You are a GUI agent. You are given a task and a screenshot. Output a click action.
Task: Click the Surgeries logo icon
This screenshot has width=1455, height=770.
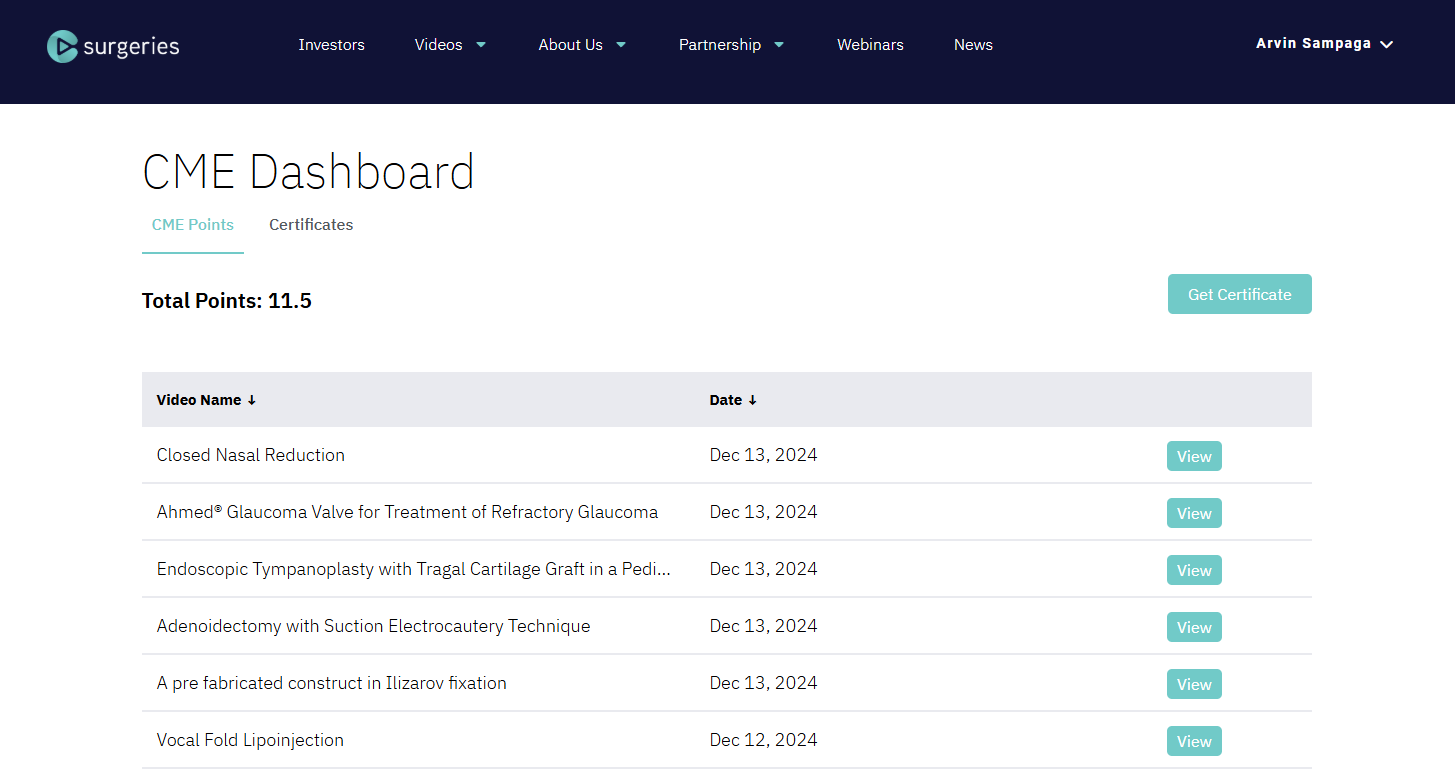click(62, 46)
